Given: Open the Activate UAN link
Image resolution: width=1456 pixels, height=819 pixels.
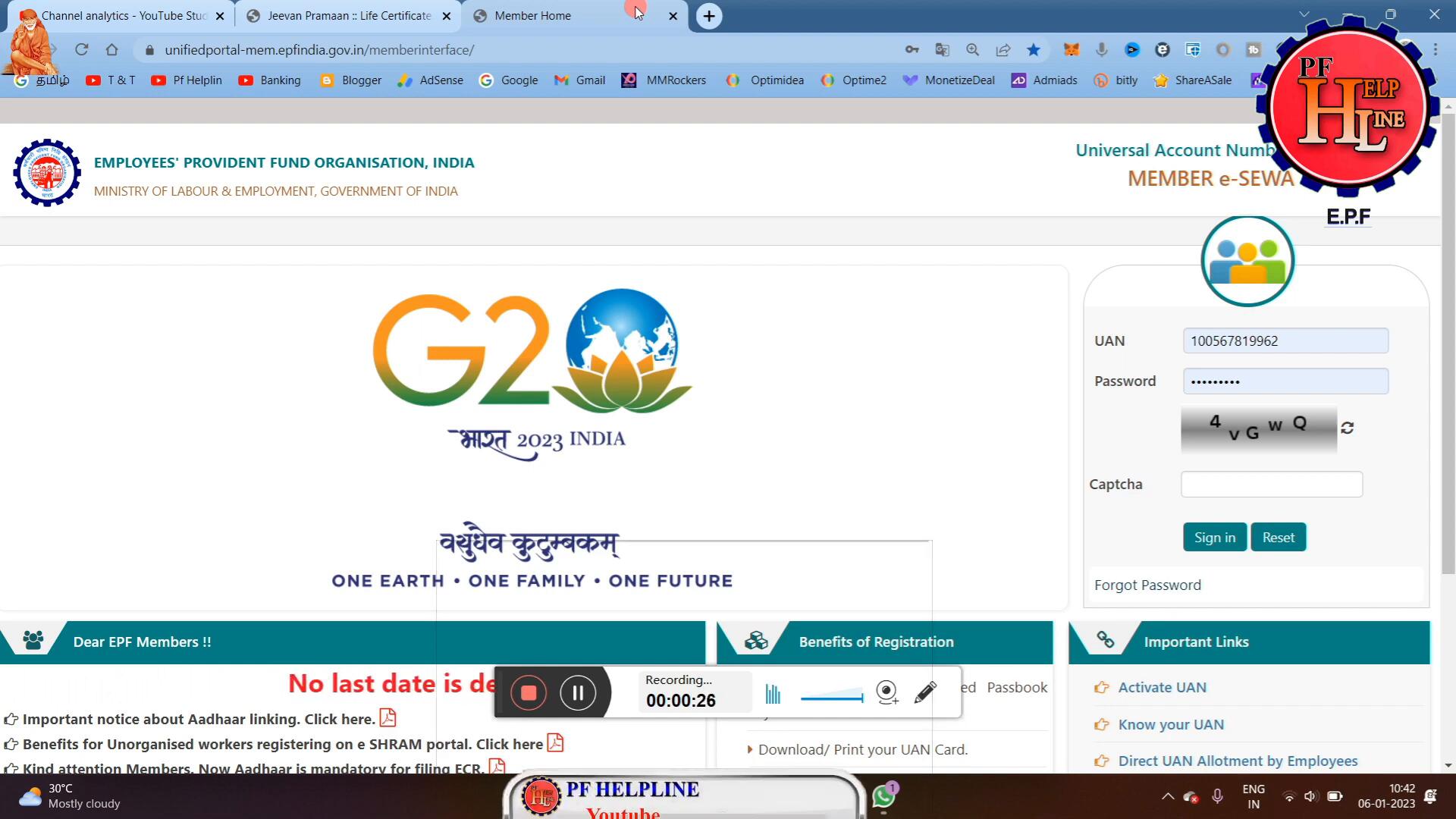Looking at the screenshot, I should 1162,687.
